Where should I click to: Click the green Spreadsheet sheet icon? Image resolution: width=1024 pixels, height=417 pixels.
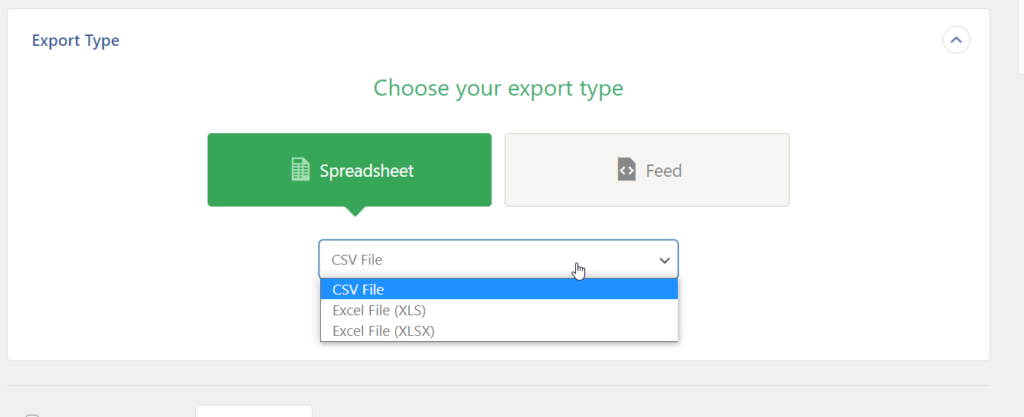click(x=300, y=170)
